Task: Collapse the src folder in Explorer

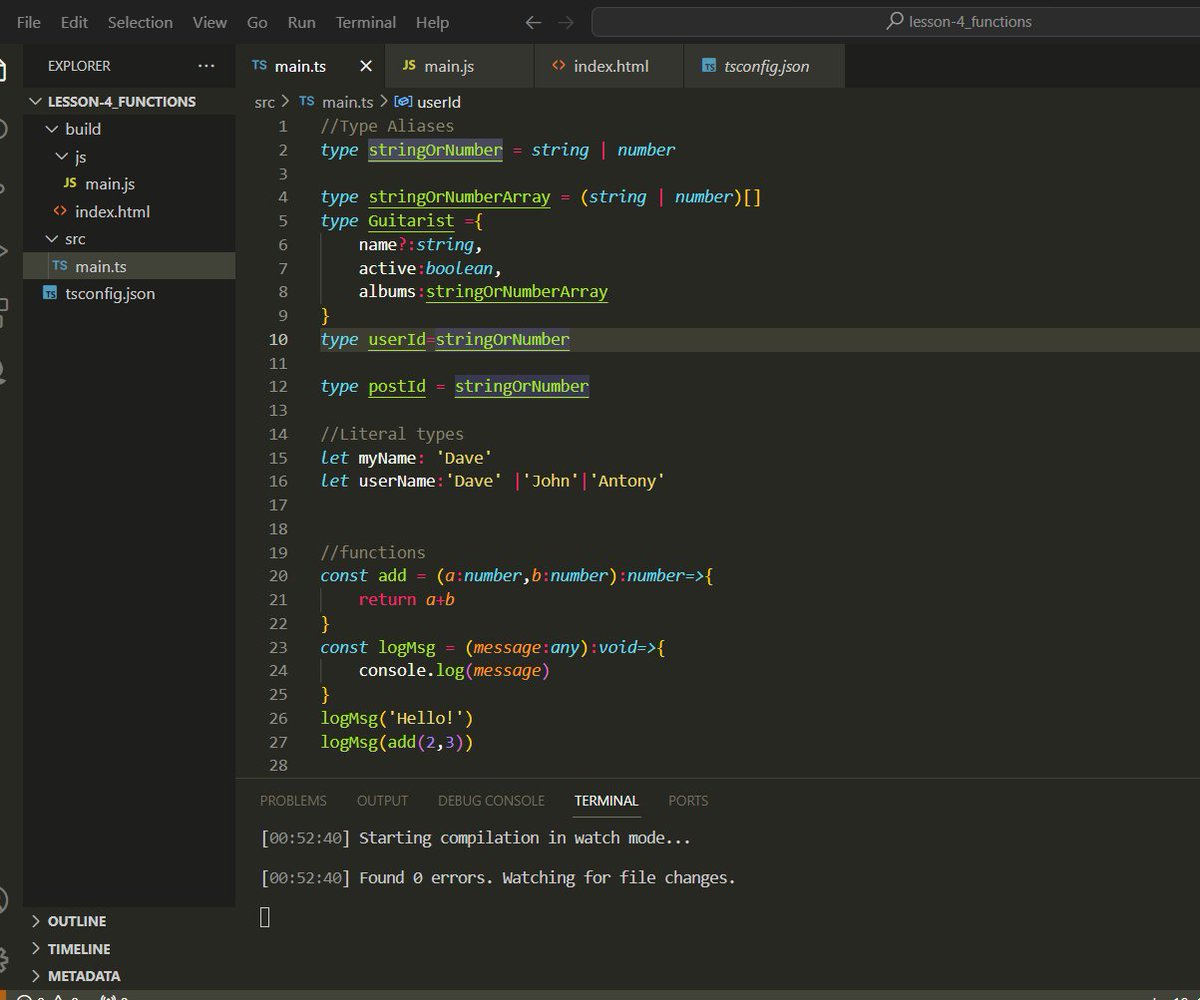Action: [52, 238]
